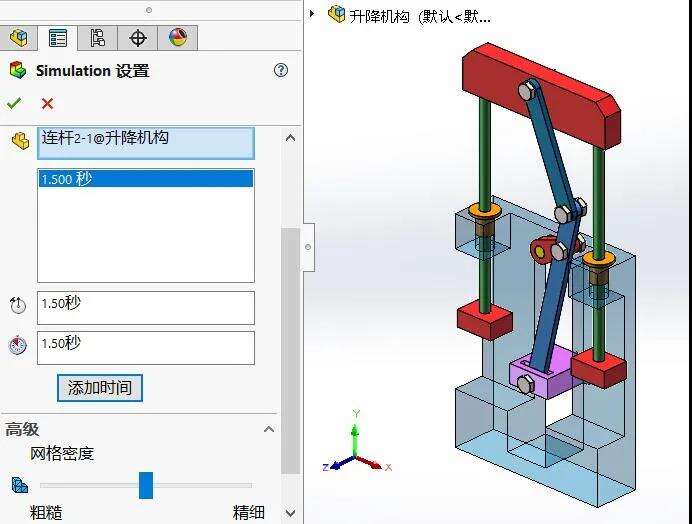Expand the 升降机构 flyout tree
Image resolution: width=692 pixels, height=524 pixels.
pyautogui.click(x=312, y=14)
